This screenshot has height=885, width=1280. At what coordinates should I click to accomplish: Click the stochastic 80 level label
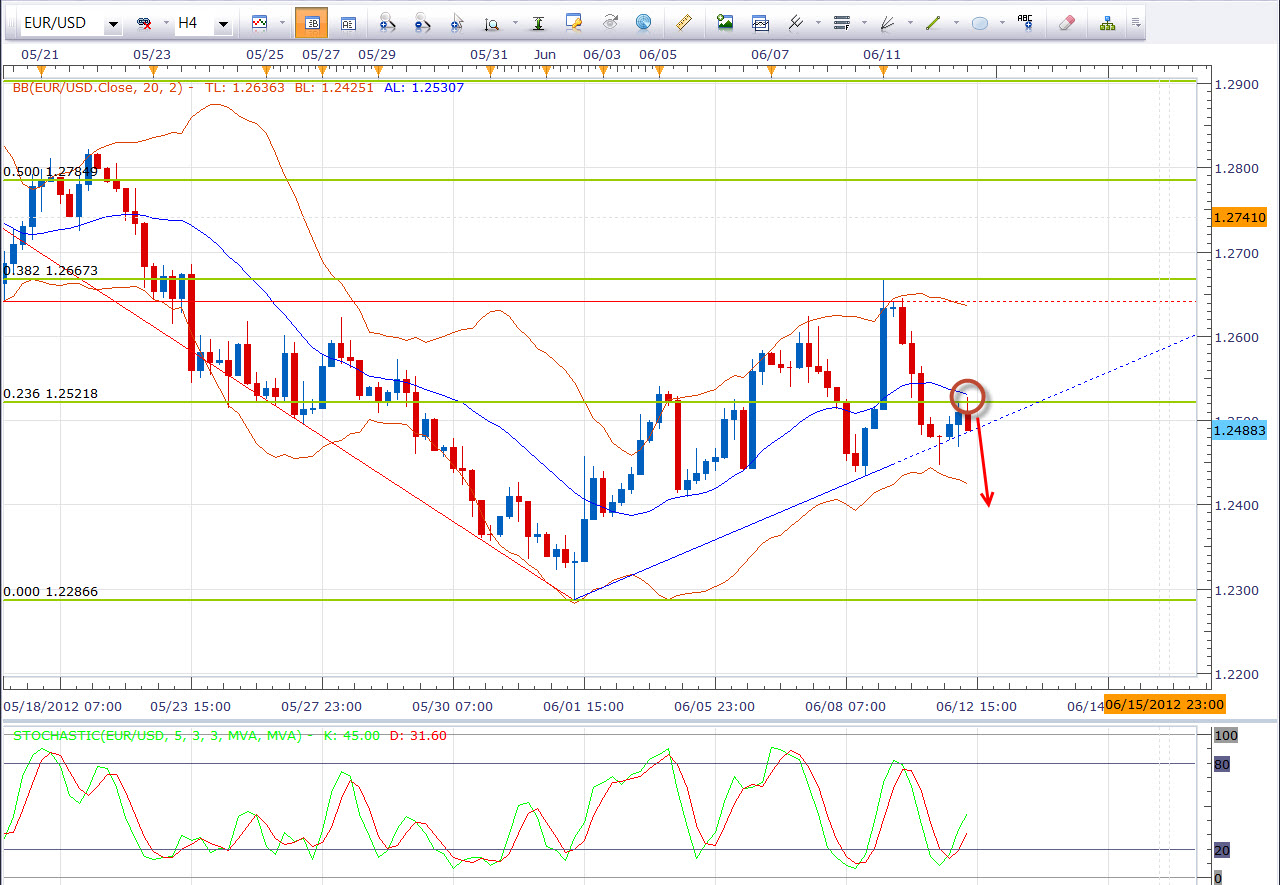[1221, 765]
